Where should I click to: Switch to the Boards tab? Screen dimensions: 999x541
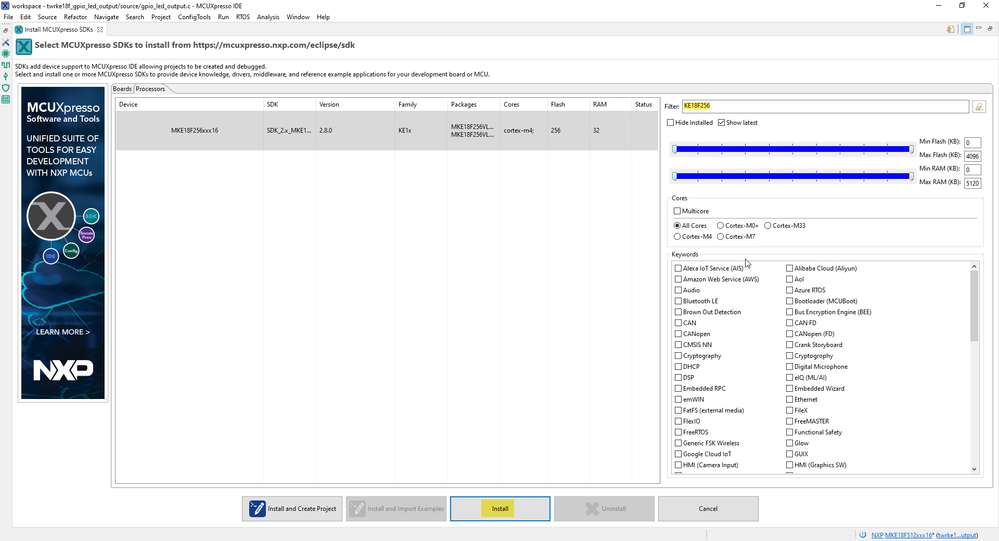click(122, 89)
